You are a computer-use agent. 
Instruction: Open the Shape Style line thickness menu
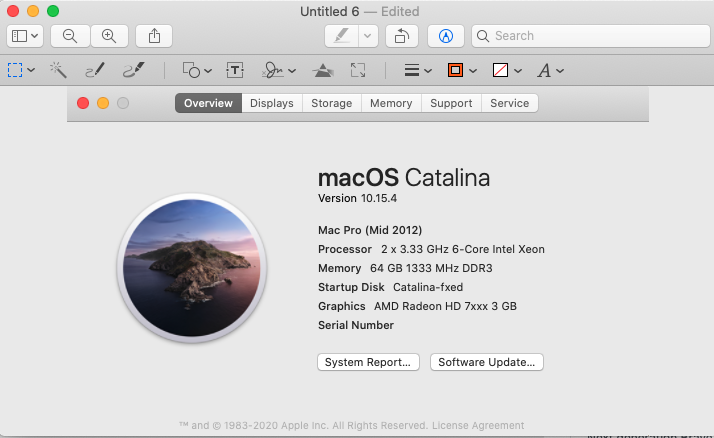pos(418,70)
